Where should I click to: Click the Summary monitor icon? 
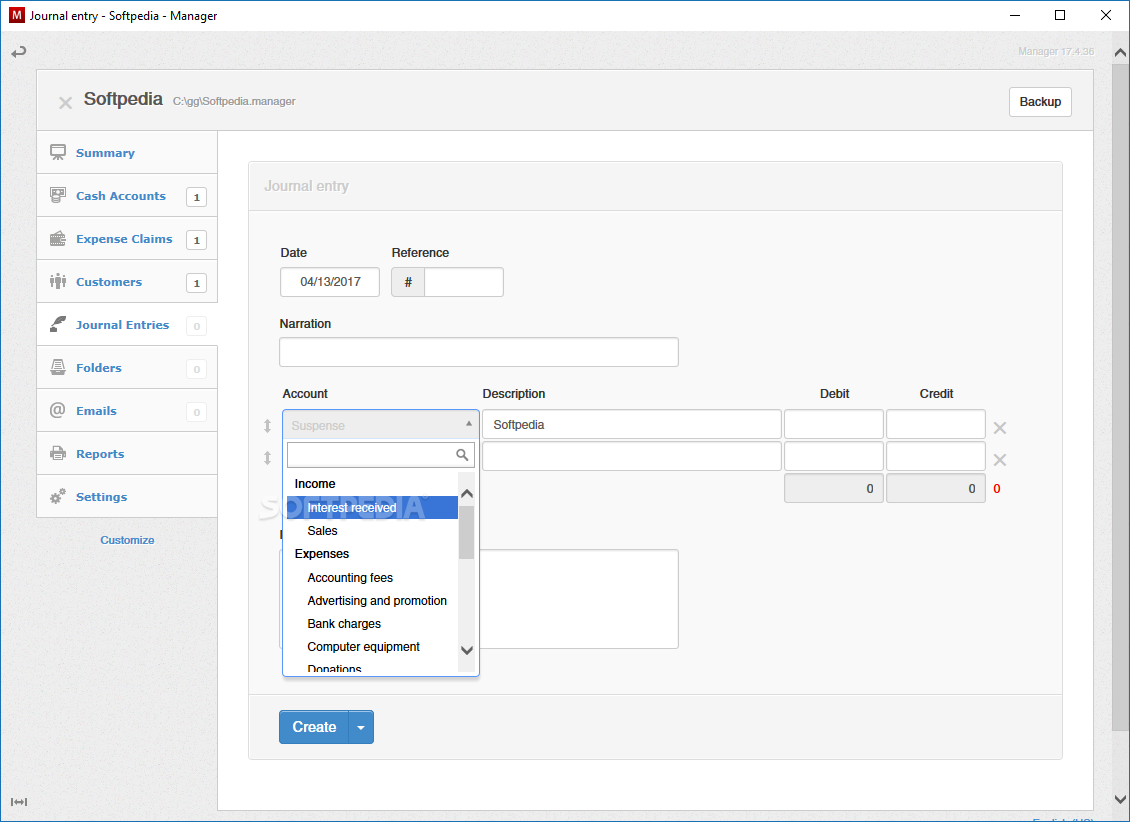coord(58,153)
